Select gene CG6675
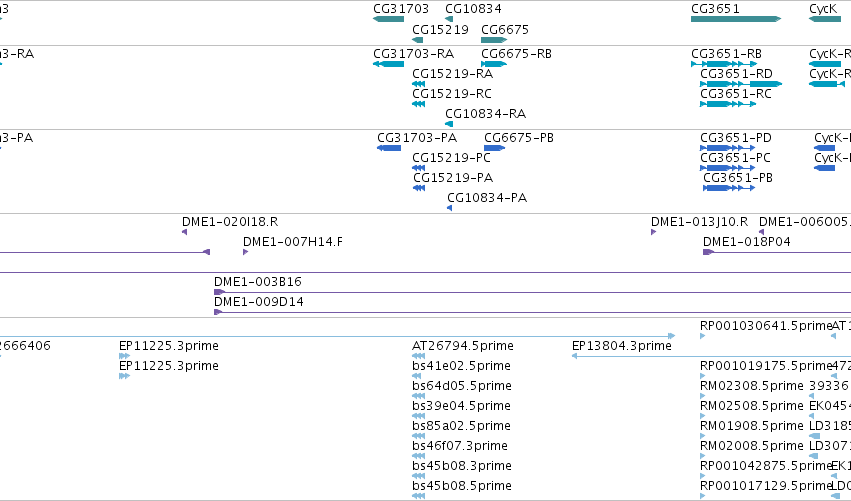Viewport: 851px width, 501px height. [494, 40]
